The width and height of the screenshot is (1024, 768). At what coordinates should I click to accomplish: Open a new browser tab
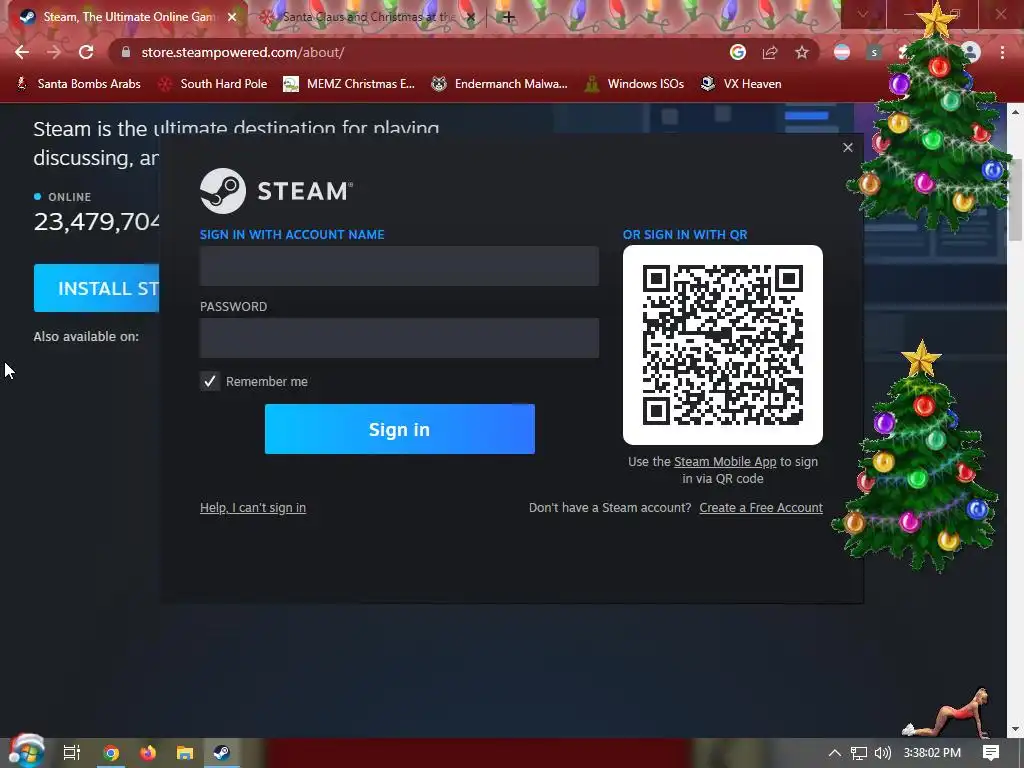click(509, 17)
